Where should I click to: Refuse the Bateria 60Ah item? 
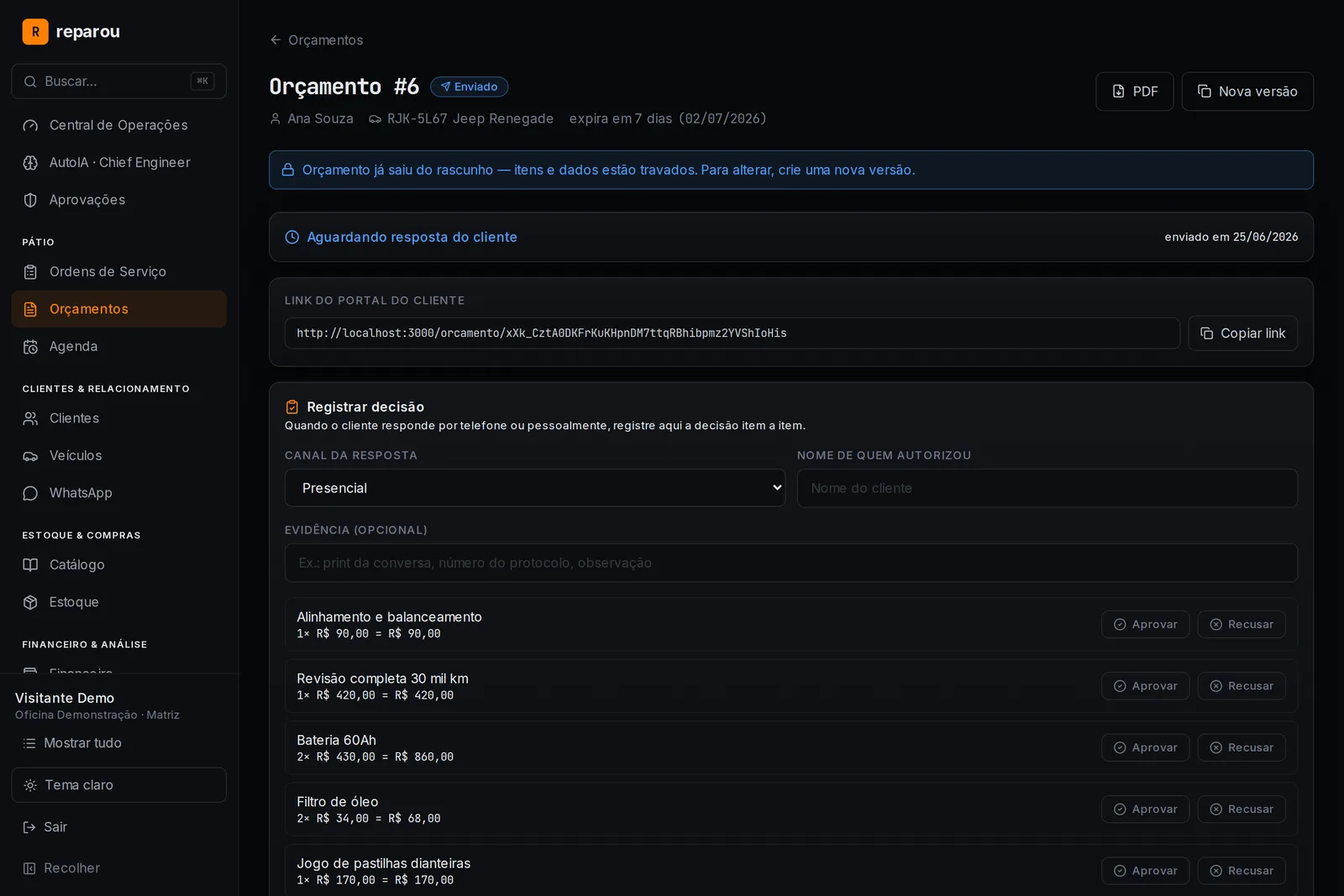pos(1242,747)
